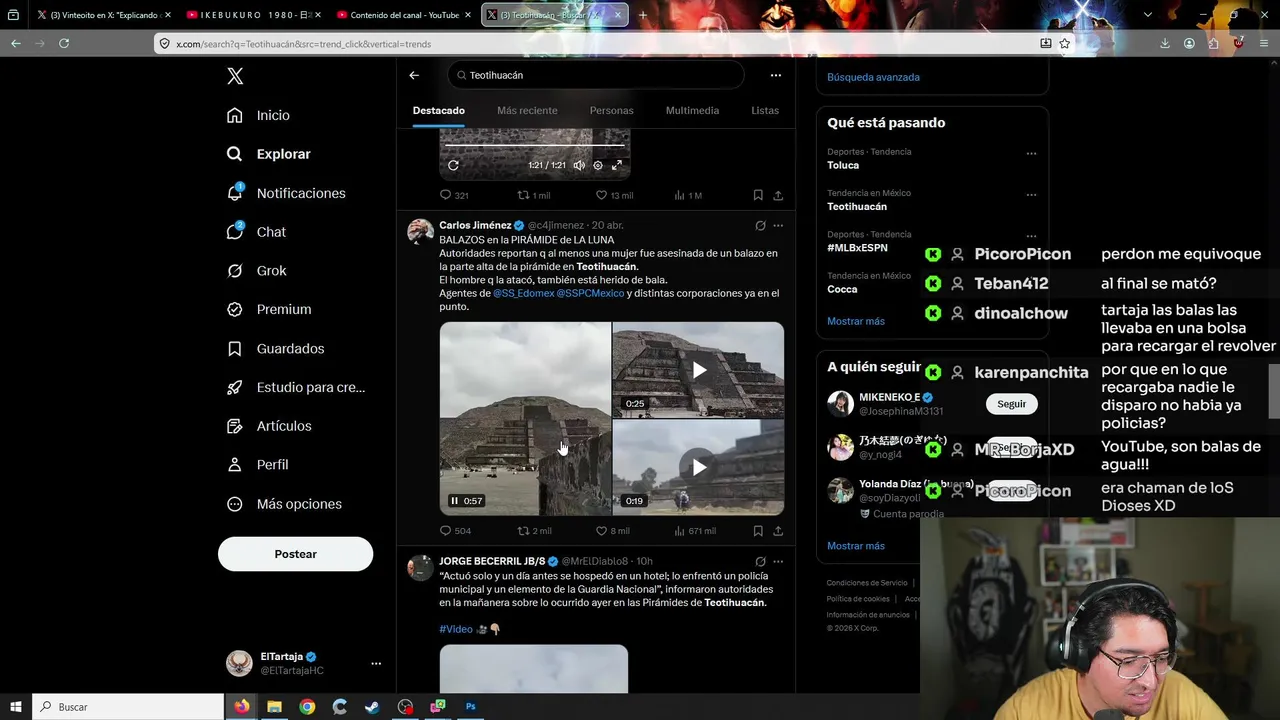Open more menu on Carlos Jiménez post
The height and width of the screenshot is (720, 1280).
pyautogui.click(x=778, y=226)
